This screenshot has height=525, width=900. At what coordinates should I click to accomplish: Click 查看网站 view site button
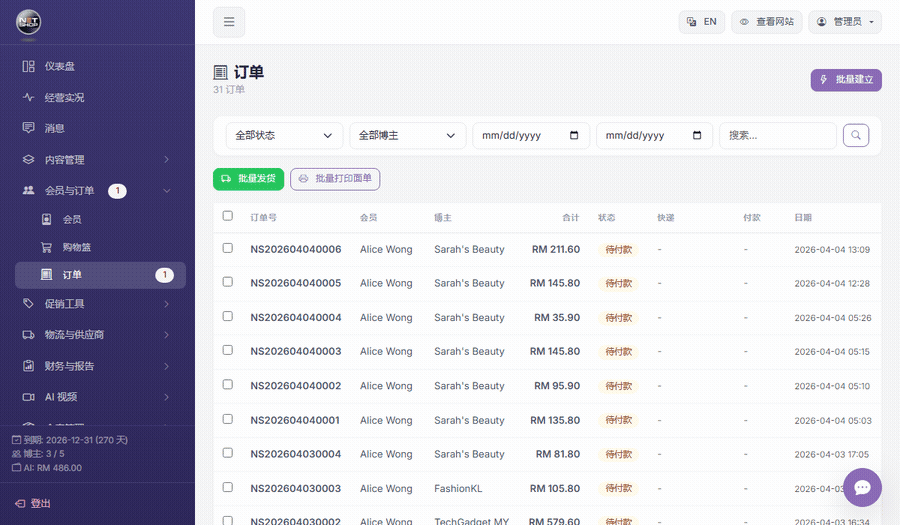pos(766,22)
